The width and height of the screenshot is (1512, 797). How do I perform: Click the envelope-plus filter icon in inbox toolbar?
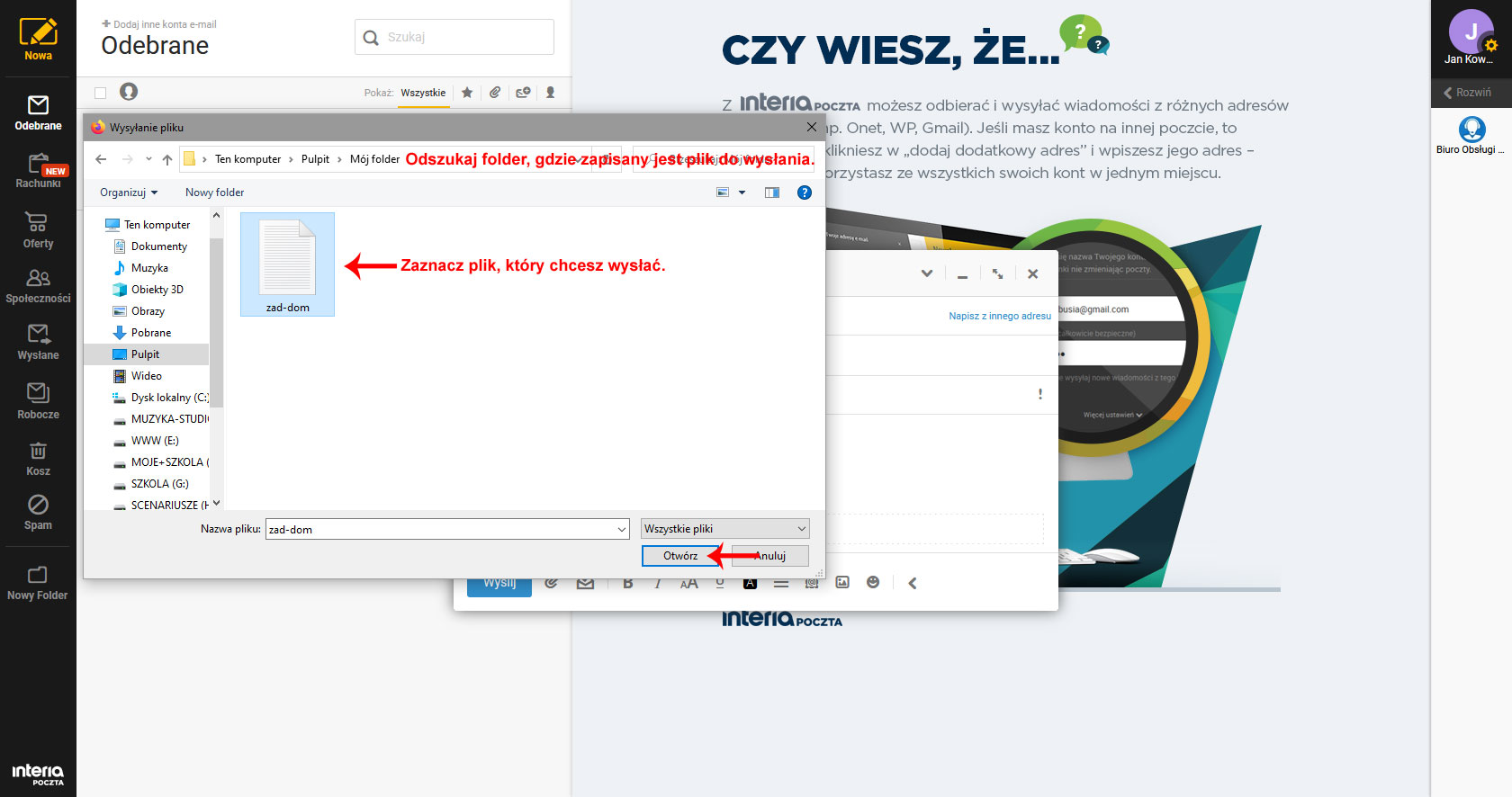pos(523,93)
